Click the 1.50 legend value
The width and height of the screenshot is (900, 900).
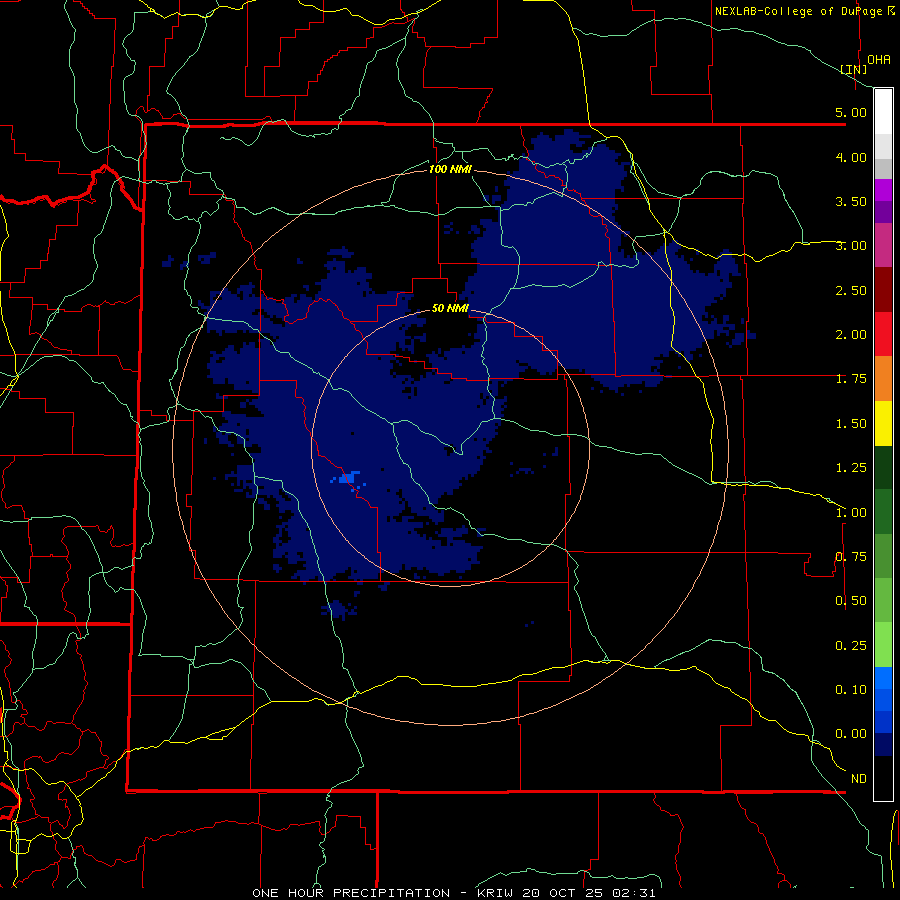tap(851, 424)
